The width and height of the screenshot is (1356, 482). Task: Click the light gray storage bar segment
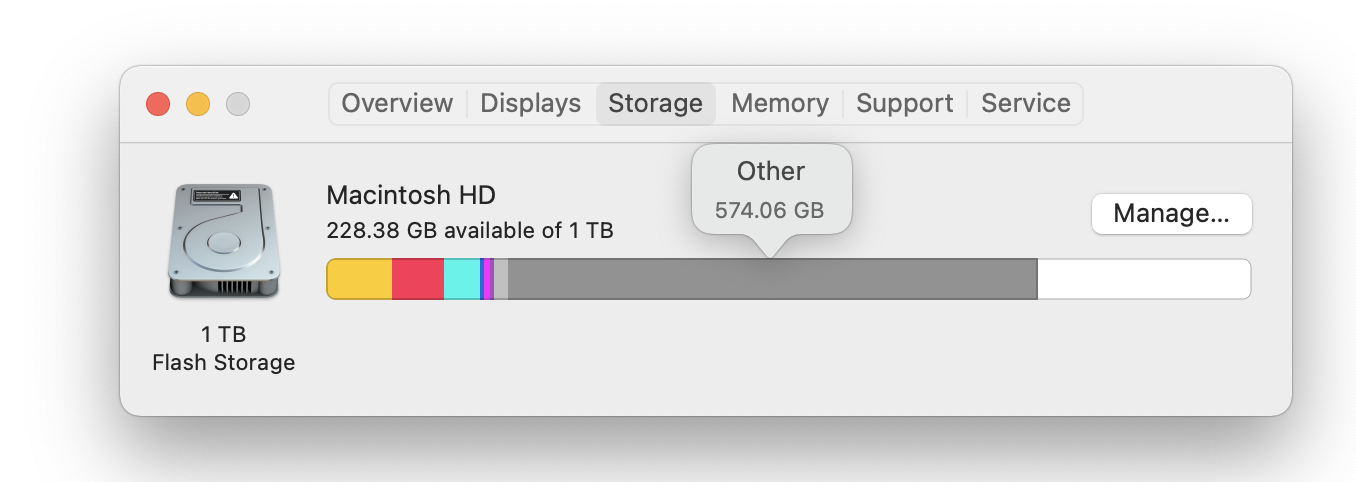501,279
